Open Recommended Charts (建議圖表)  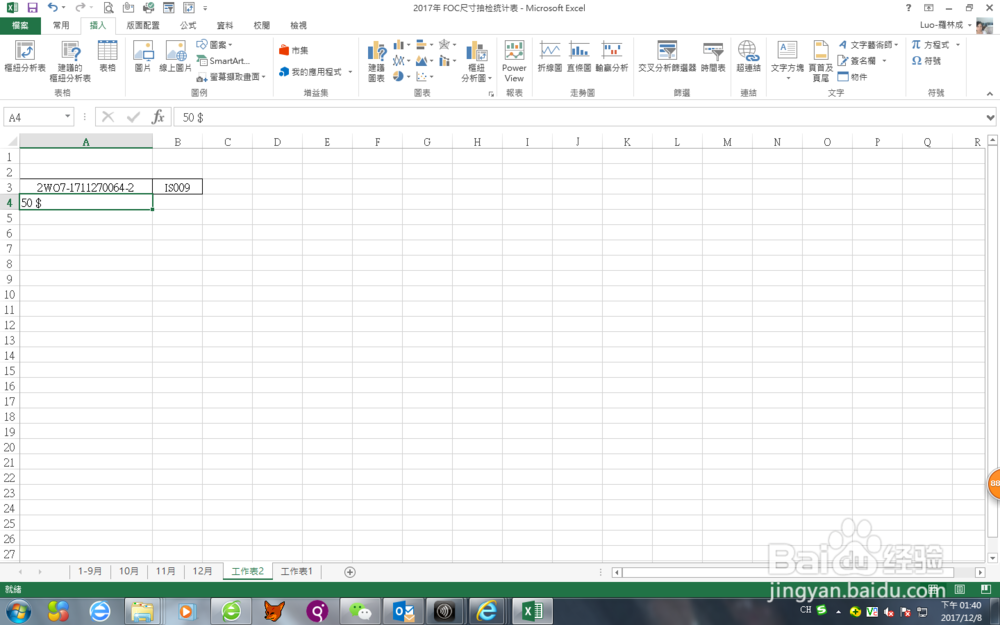(x=376, y=61)
